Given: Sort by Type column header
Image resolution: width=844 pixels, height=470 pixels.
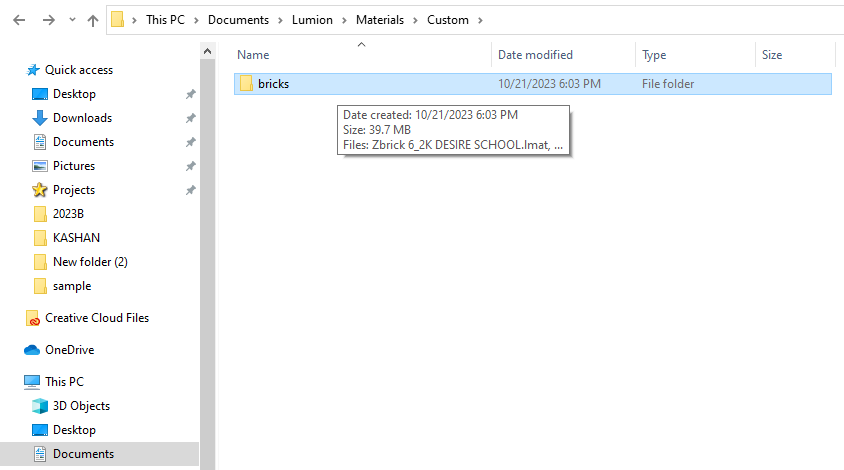Looking at the screenshot, I should click(654, 55).
